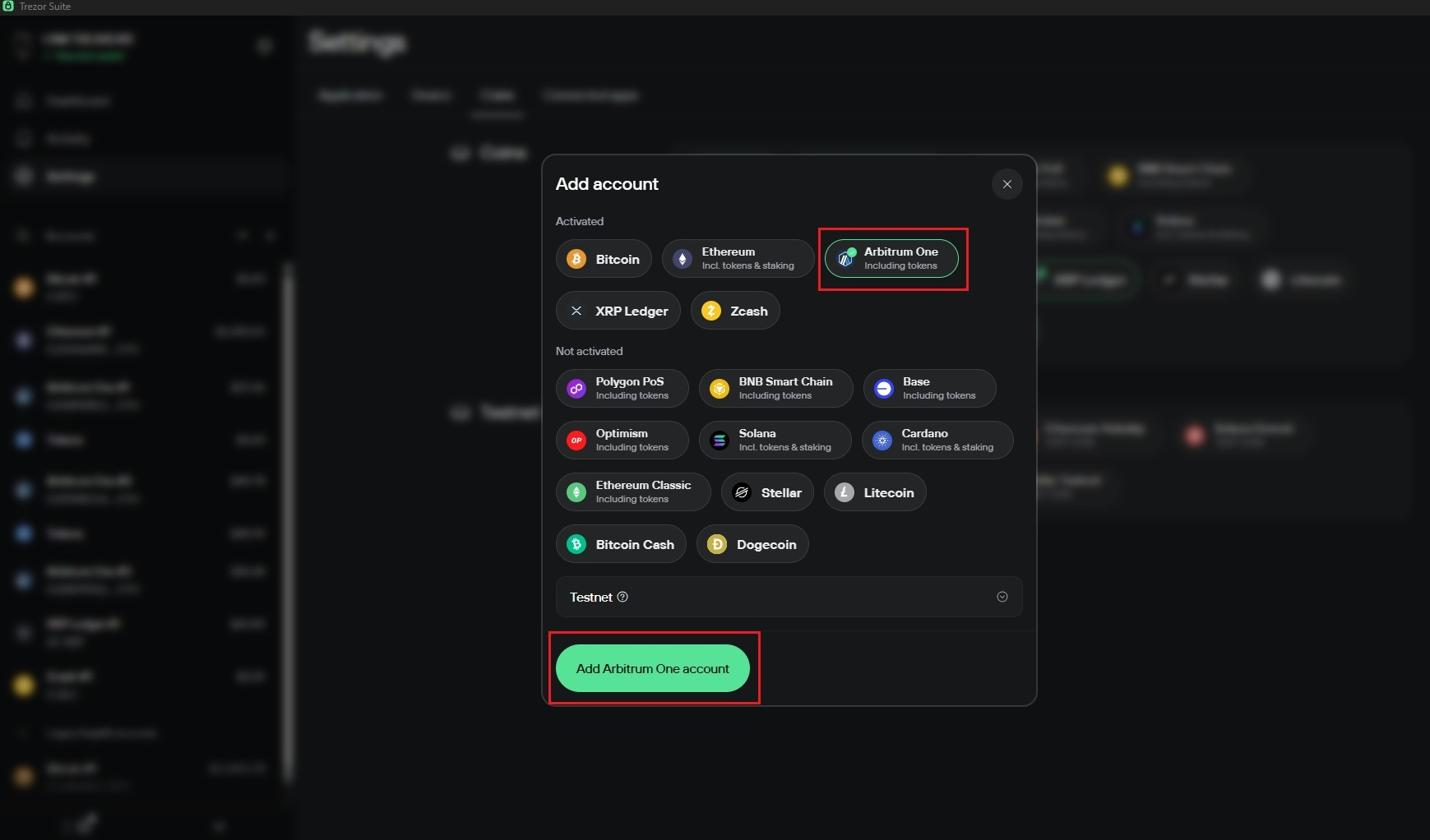1430x840 pixels.
Task: Click the Bitcoin Cash green icon
Action: [x=576, y=543]
